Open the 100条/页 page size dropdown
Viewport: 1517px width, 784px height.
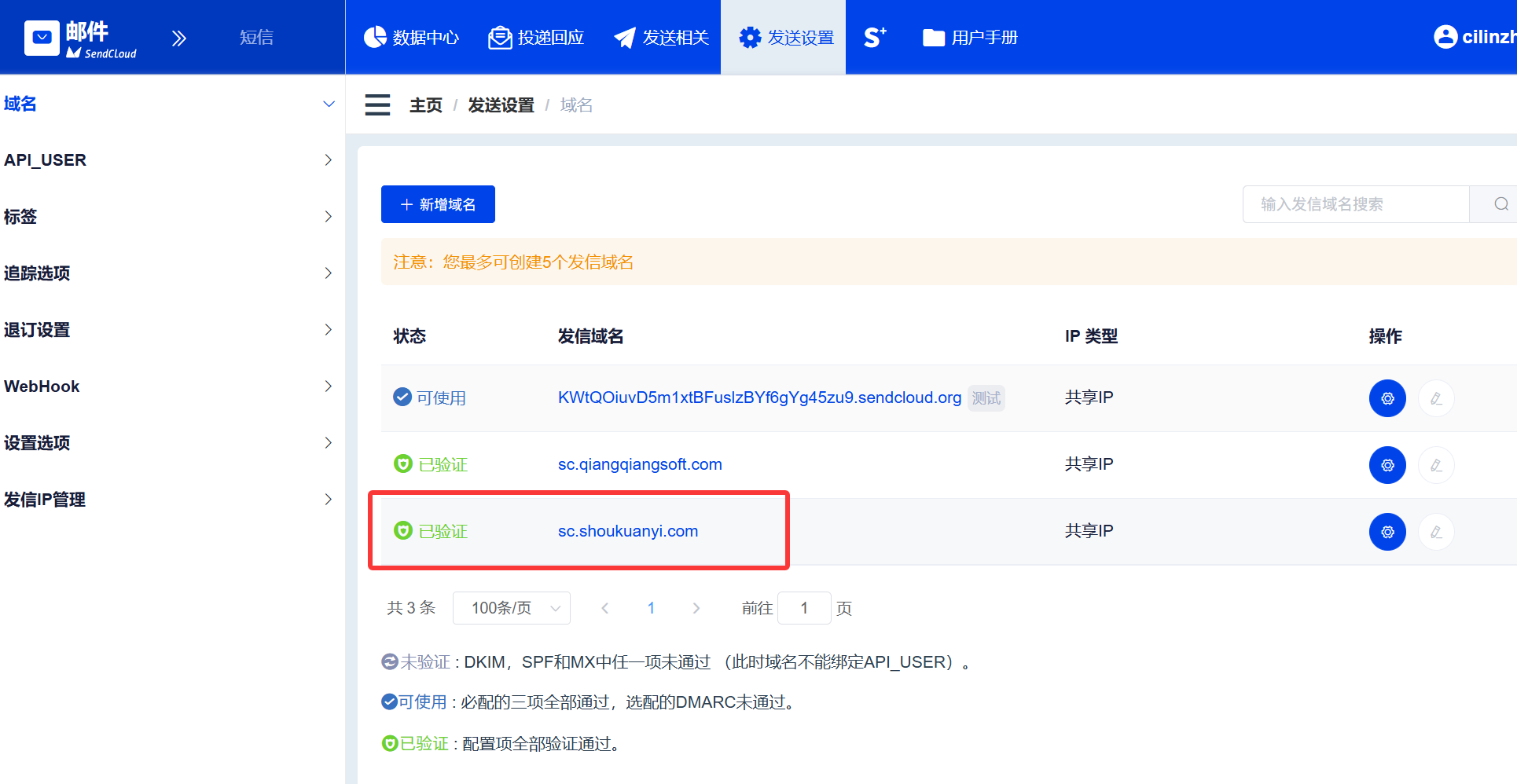tap(512, 608)
